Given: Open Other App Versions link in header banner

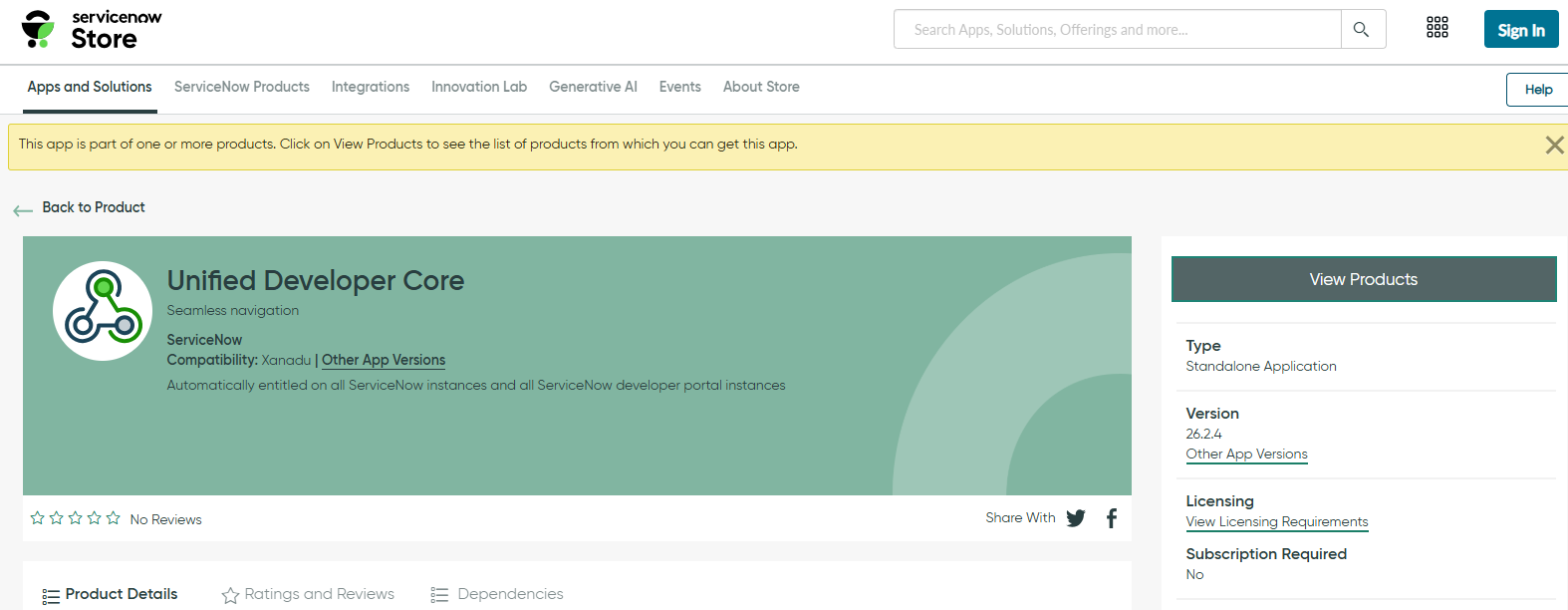Looking at the screenshot, I should 384,360.
